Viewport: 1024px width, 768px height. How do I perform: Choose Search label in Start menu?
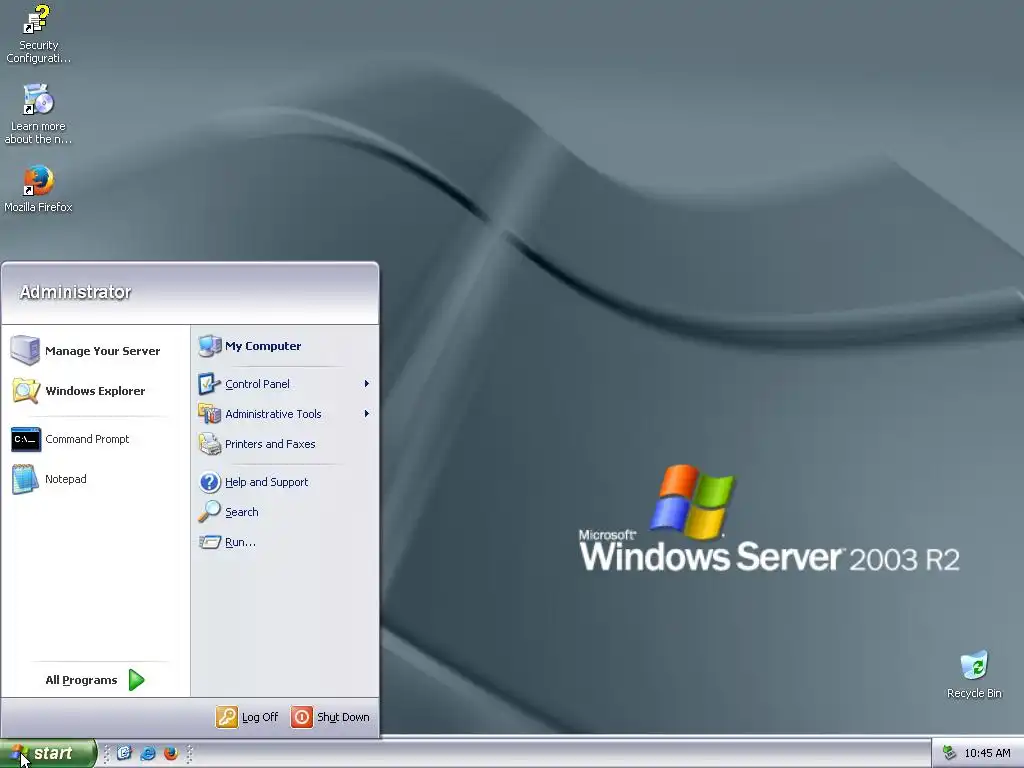[242, 512]
